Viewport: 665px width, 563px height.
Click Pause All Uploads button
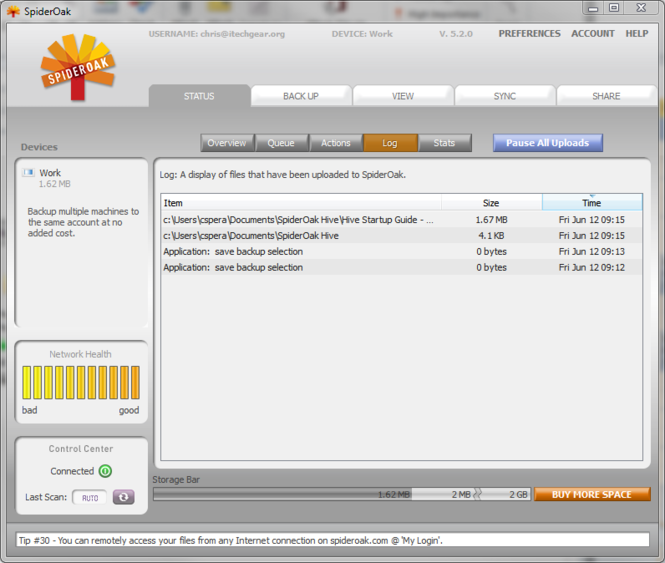point(548,143)
